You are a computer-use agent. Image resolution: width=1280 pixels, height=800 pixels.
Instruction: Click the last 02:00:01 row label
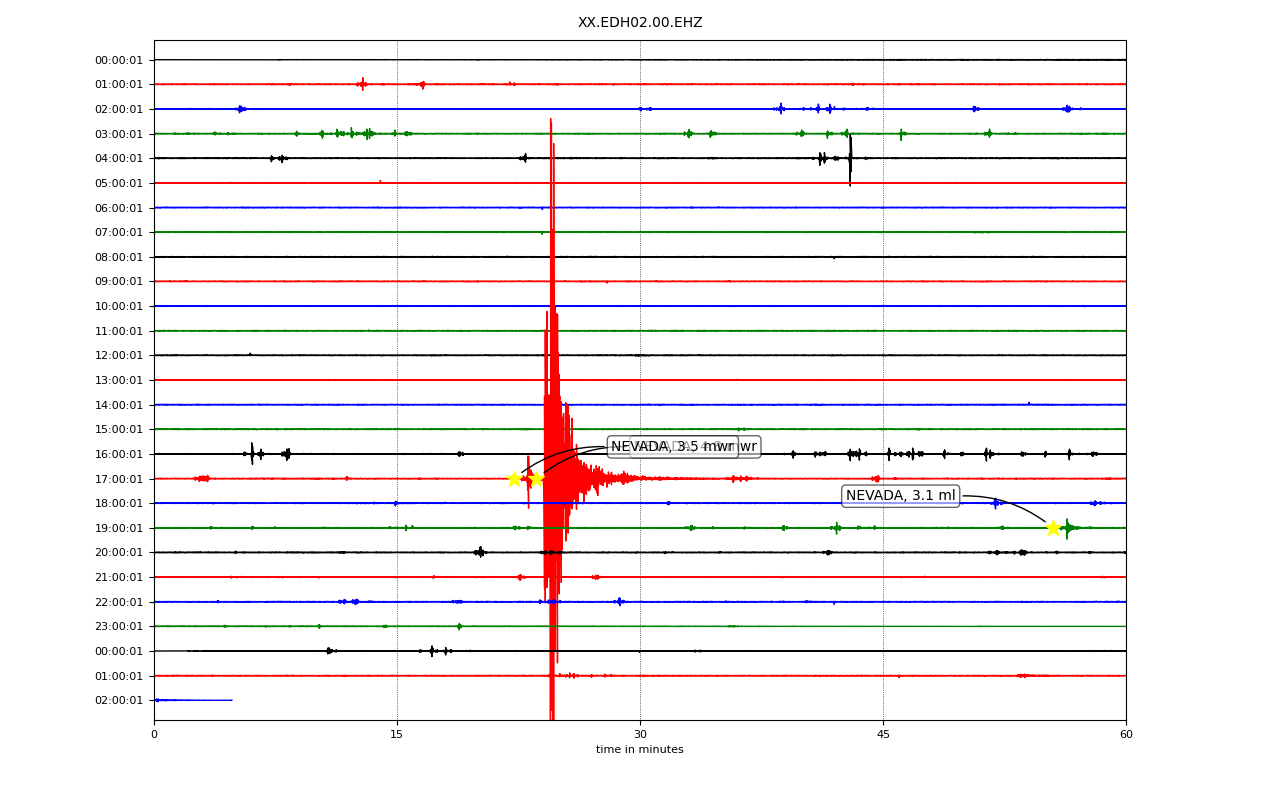coord(119,700)
